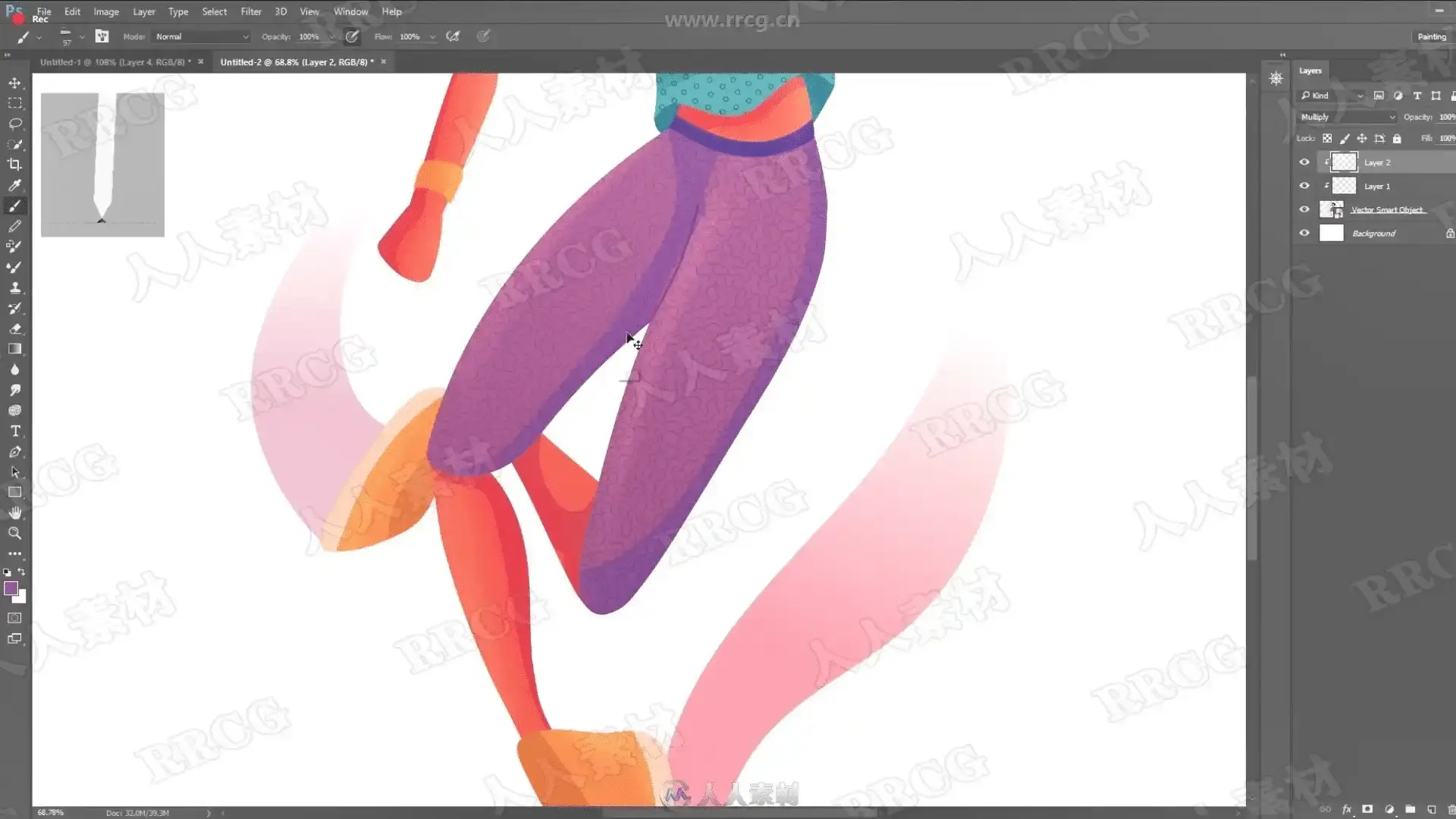Screen dimensions: 1456x819
Task: Select the Gradient tool
Action: (14, 349)
